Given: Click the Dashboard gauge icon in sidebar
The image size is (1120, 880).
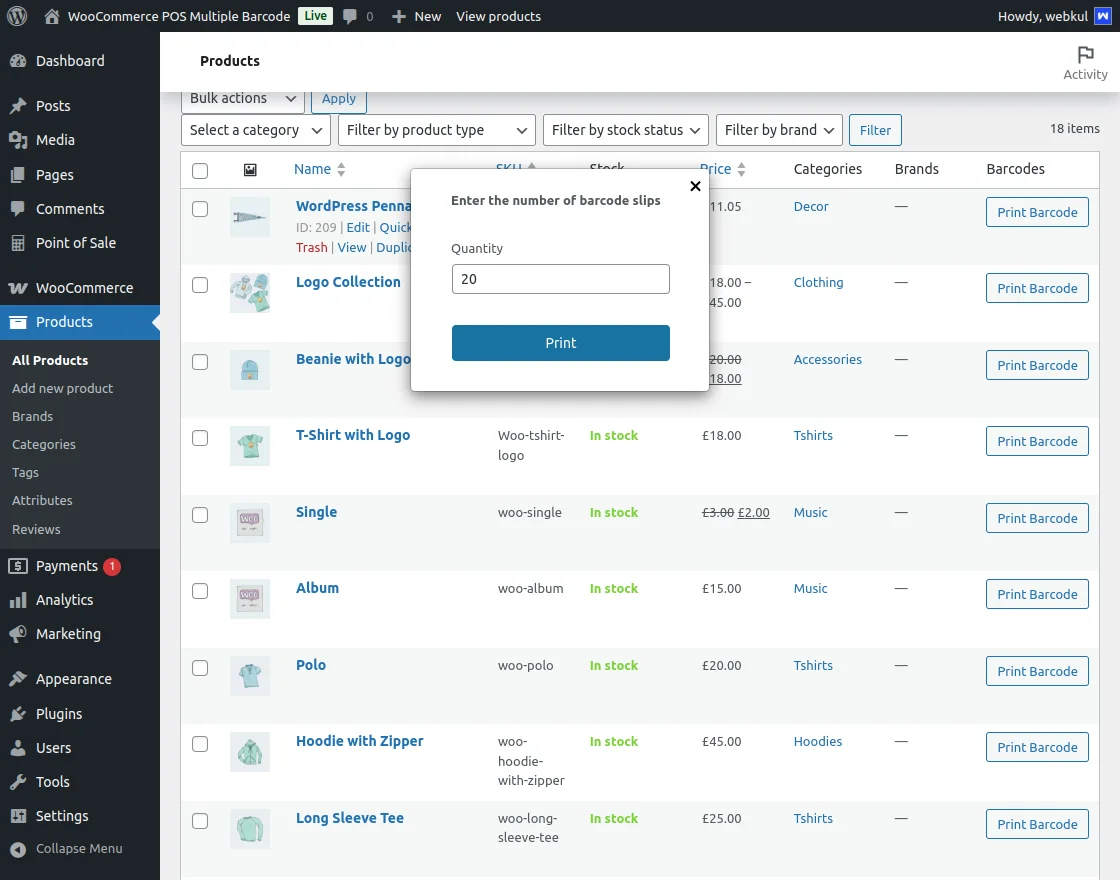Looking at the screenshot, I should (x=18, y=61).
